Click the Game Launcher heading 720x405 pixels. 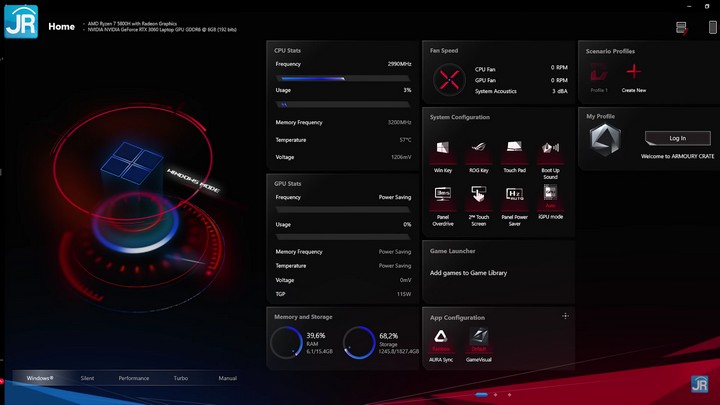pos(452,251)
